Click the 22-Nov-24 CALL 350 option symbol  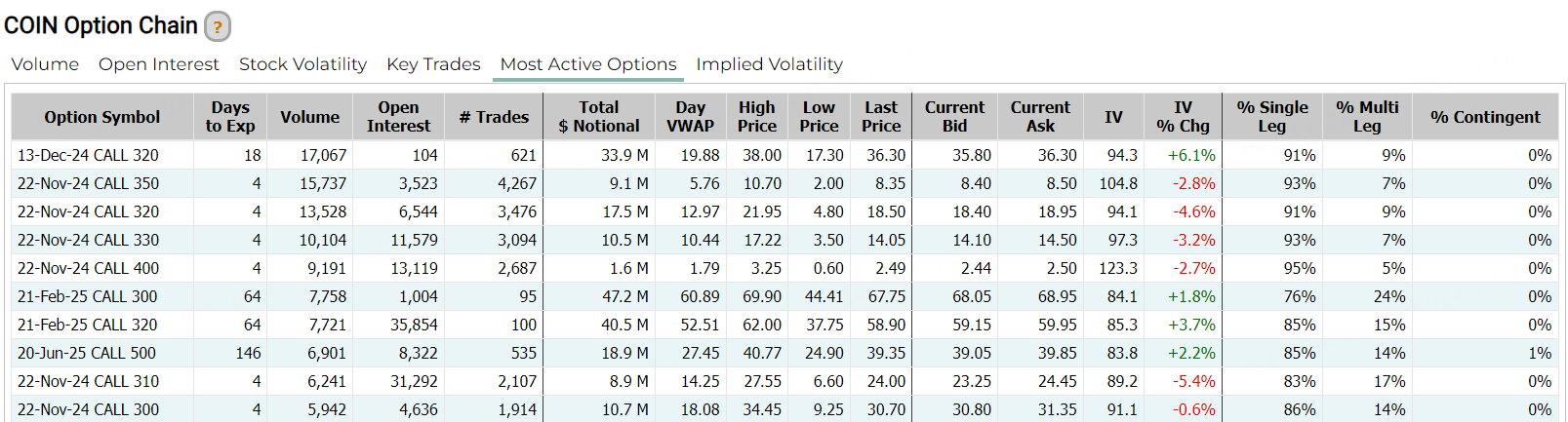pos(88,183)
